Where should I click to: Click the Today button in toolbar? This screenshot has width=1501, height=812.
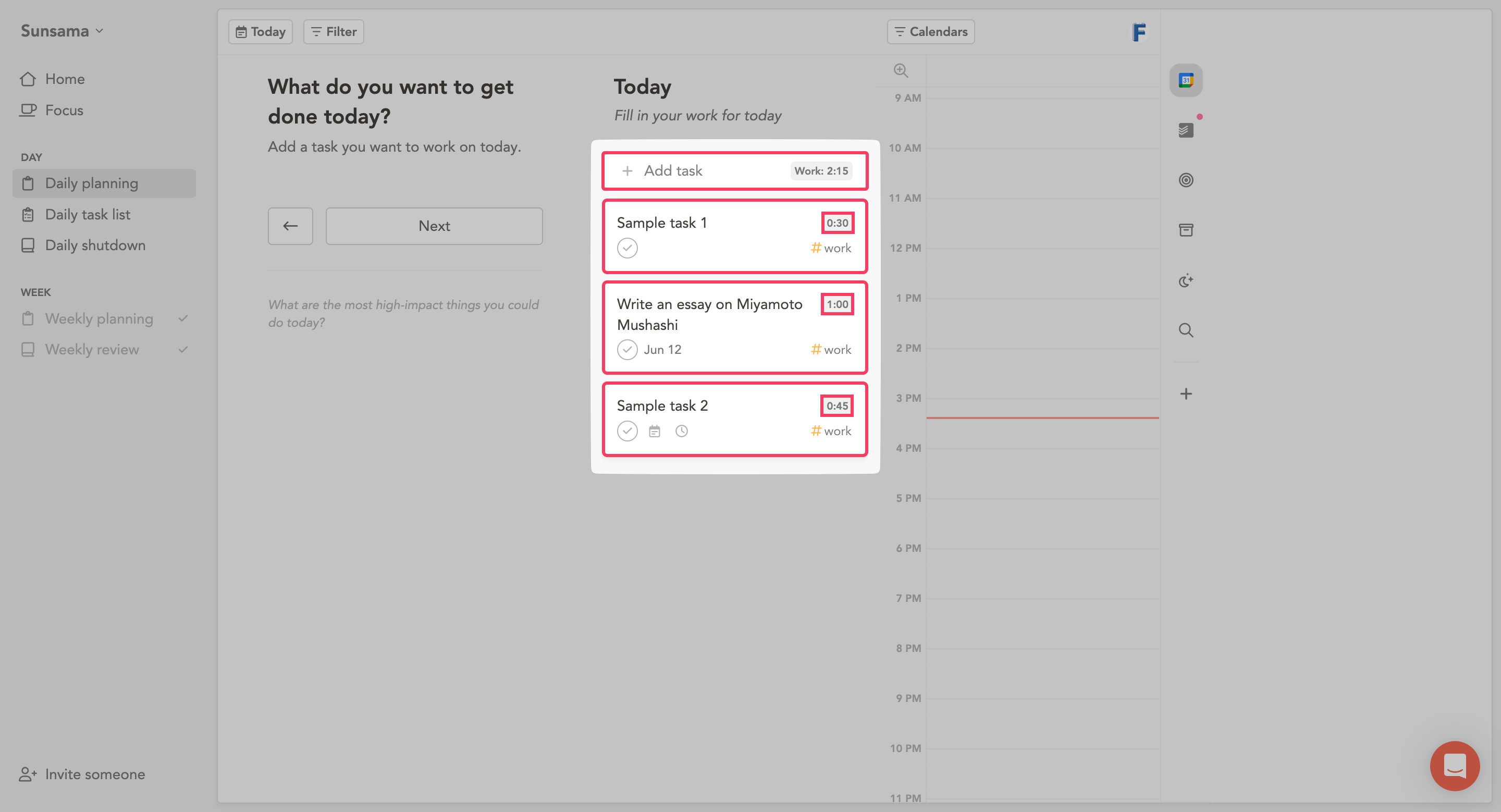(261, 31)
